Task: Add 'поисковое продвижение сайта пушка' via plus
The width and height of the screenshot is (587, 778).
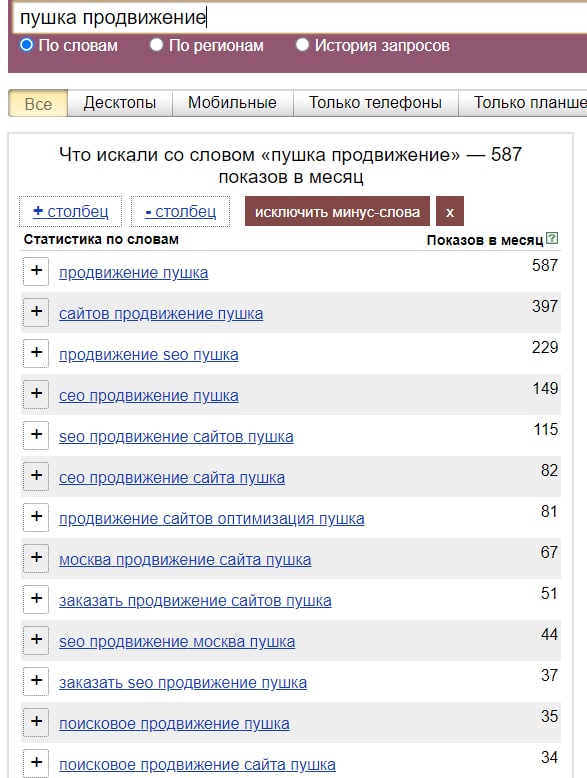Action: click(36, 763)
